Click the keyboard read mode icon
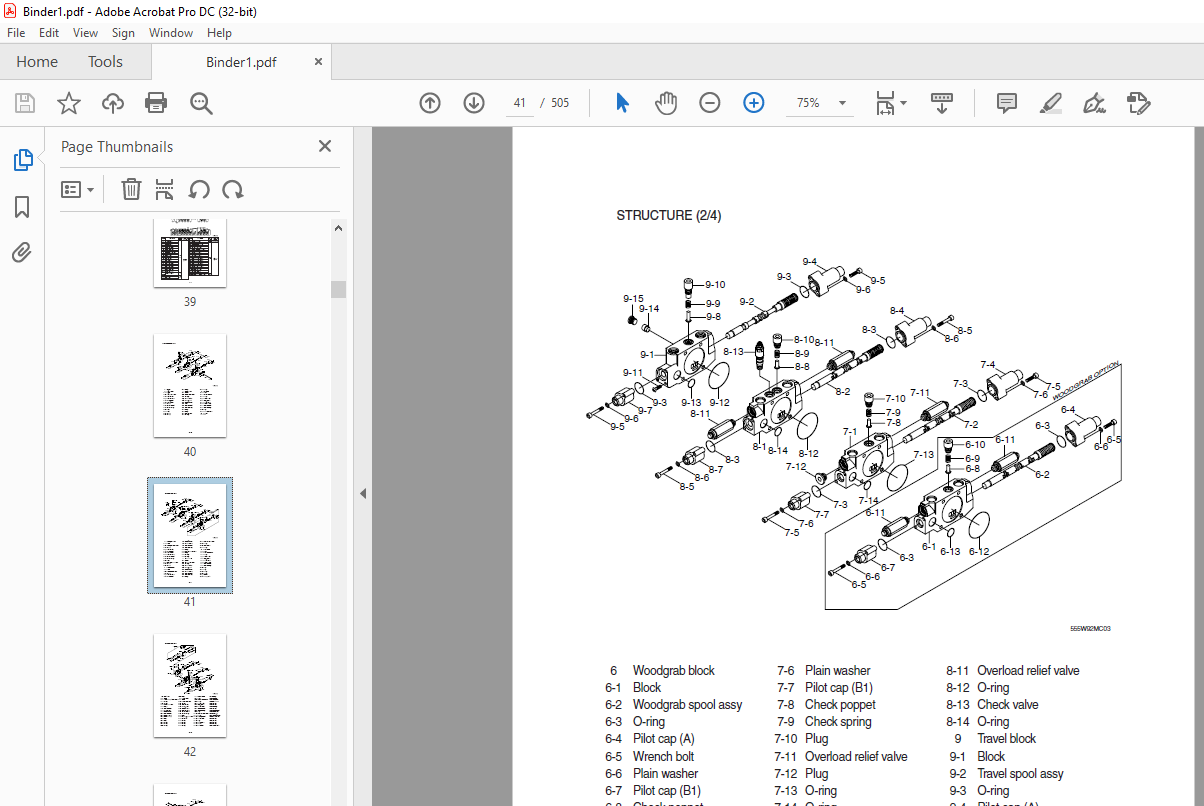1204x806 pixels. coord(942,103)
